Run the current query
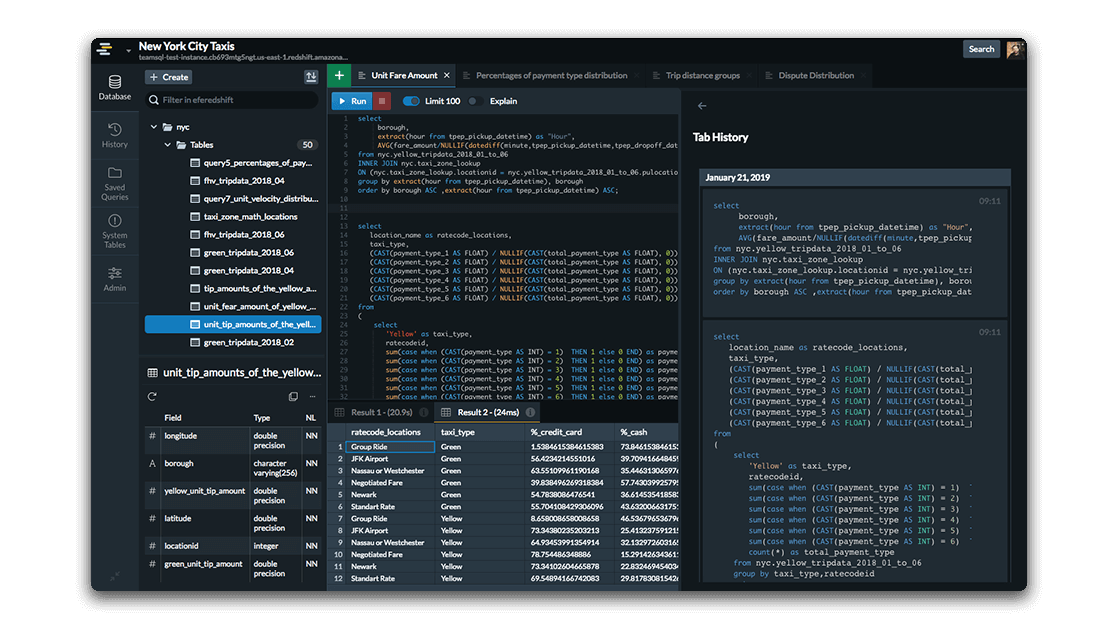This screenshot has height=630, width=1120. pyautogui.click(x=352, y=101)
